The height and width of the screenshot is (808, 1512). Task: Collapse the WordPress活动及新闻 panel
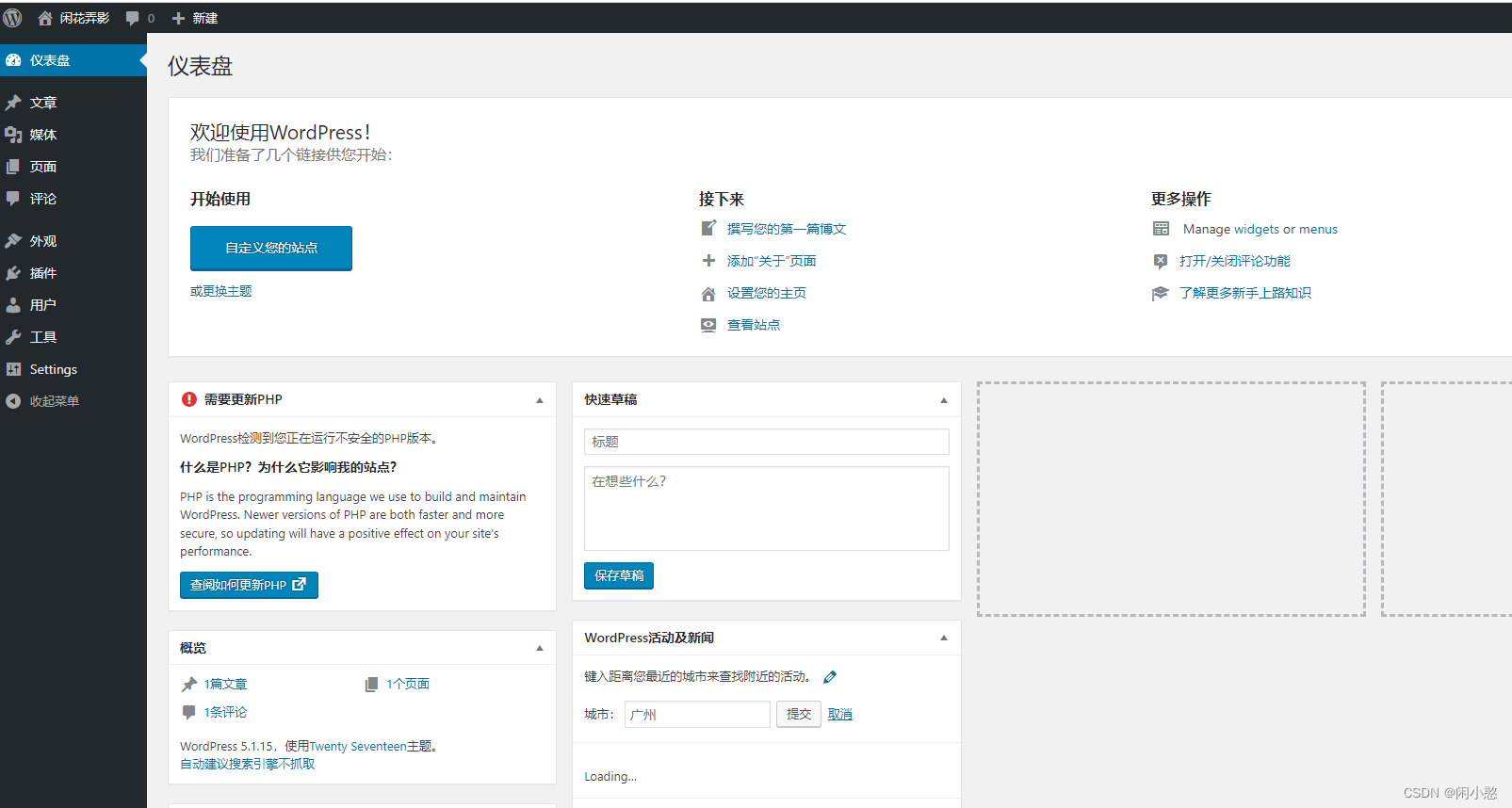[x=944, y=638]
